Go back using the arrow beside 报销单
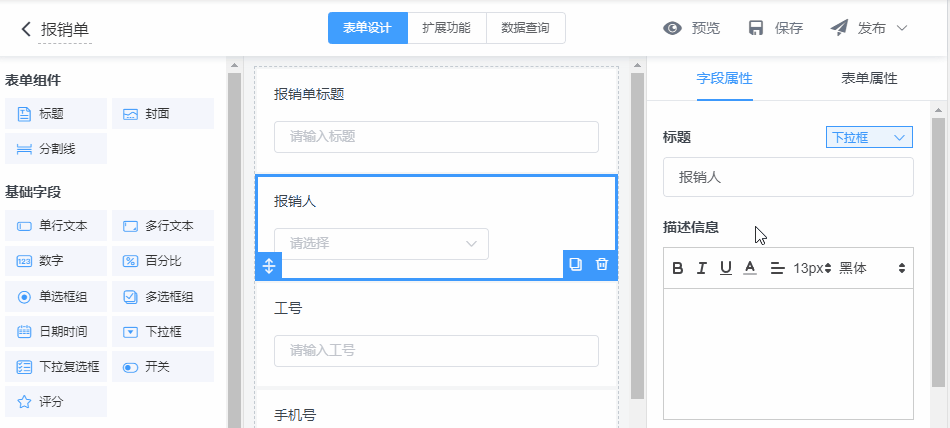950x428 pixels. [25, 29]
